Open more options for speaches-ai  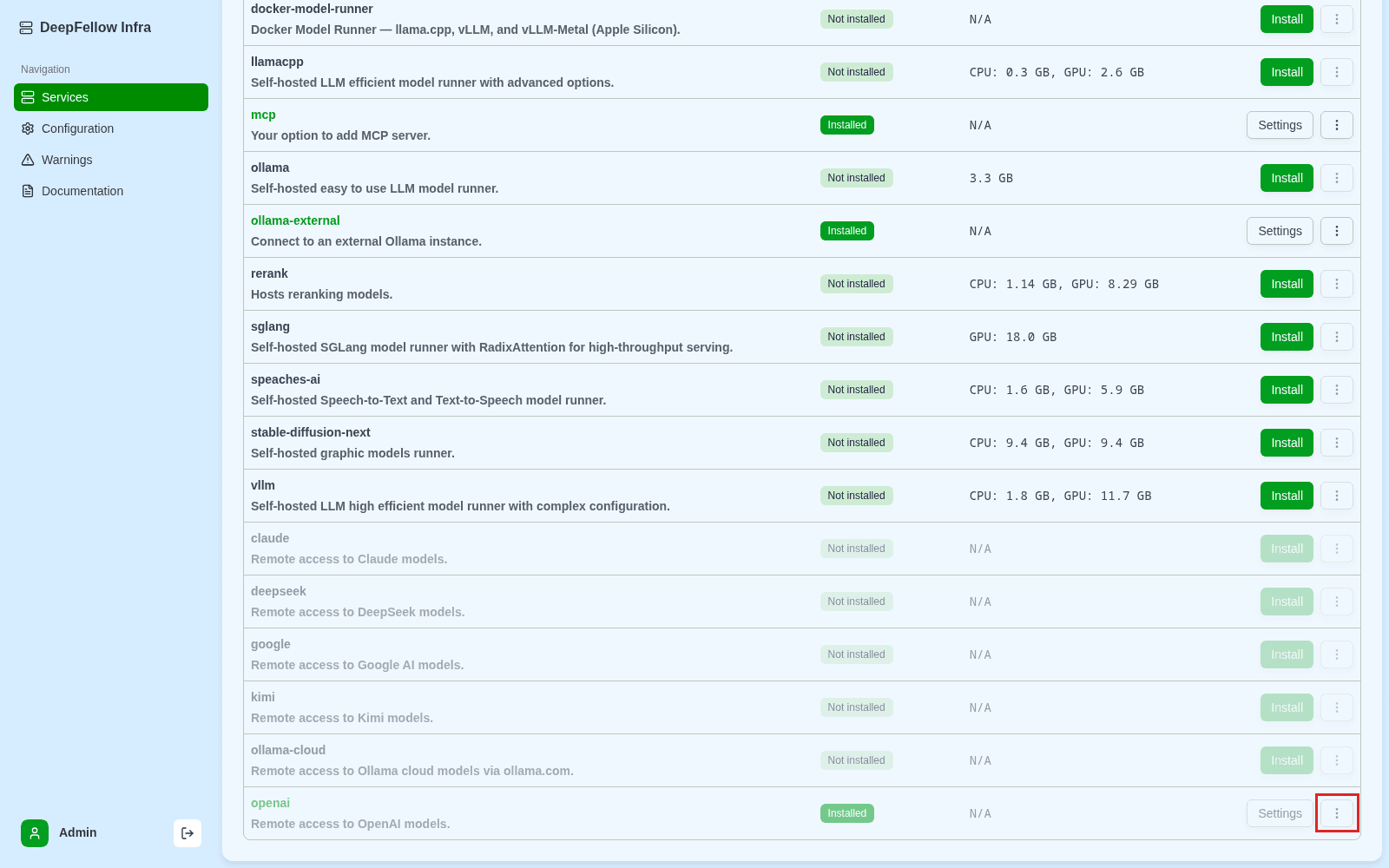point(1337,390)
